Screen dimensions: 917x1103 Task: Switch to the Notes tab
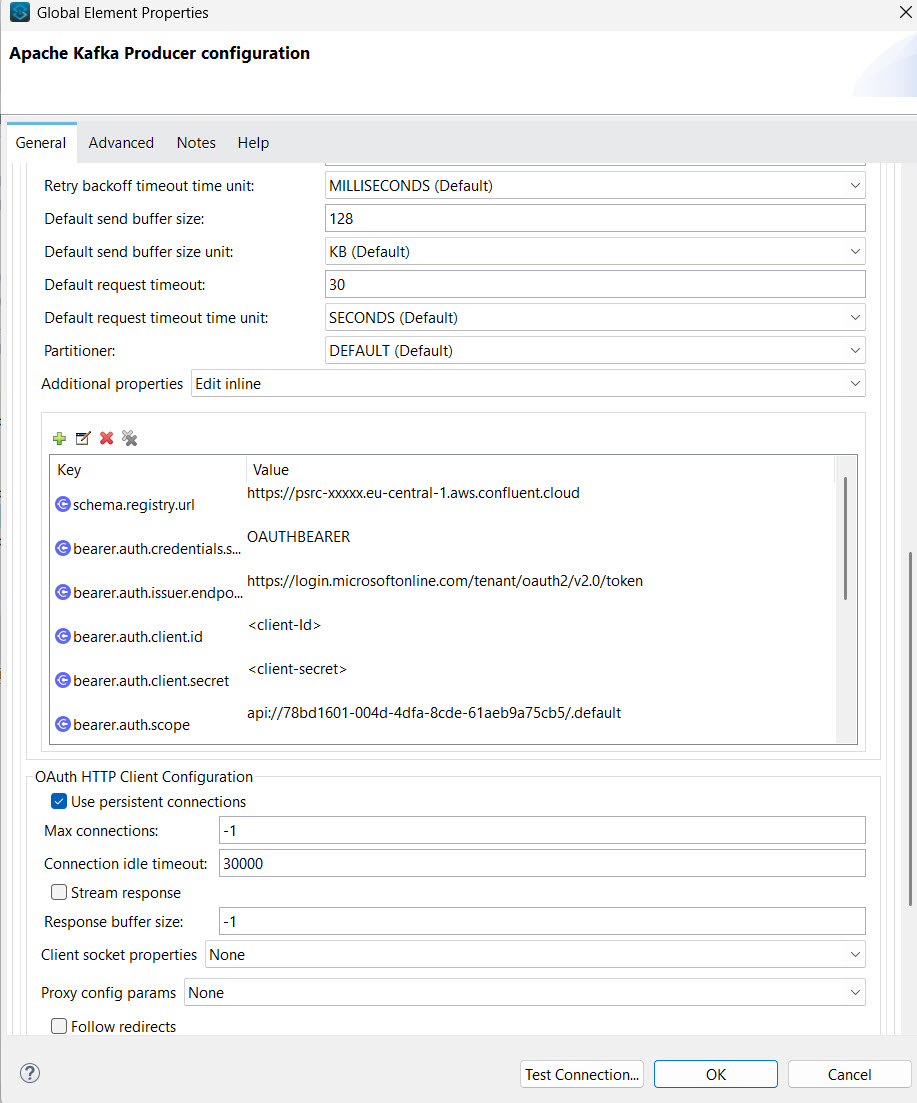[x=196, y=143]
